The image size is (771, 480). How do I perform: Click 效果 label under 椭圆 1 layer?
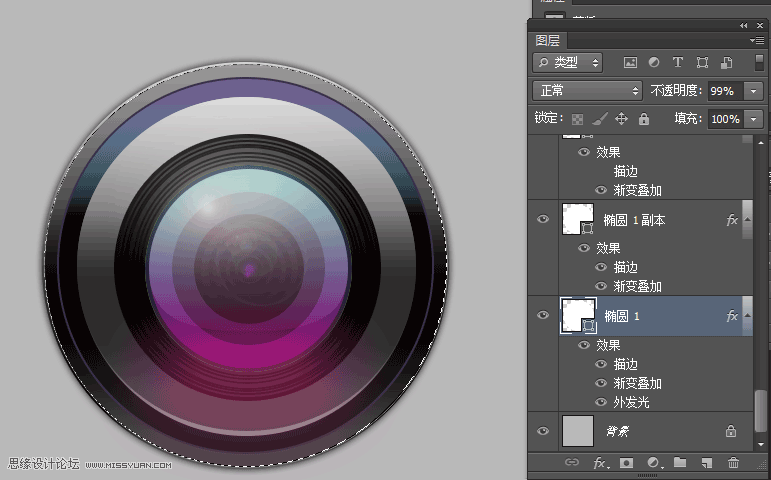click(x=608, y=345)
